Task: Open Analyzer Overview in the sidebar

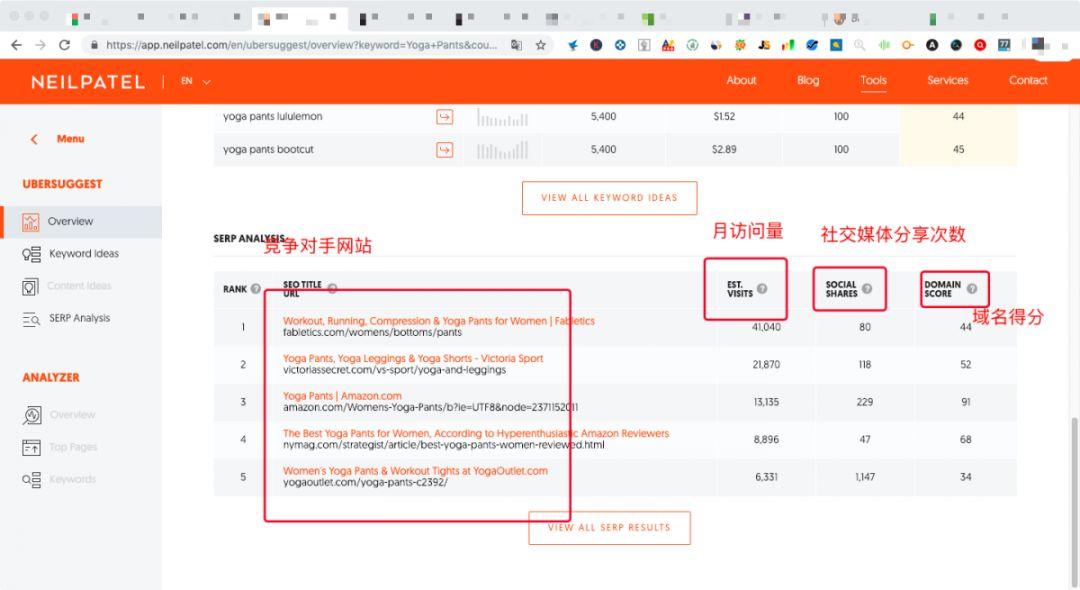Action: point(59,414)
